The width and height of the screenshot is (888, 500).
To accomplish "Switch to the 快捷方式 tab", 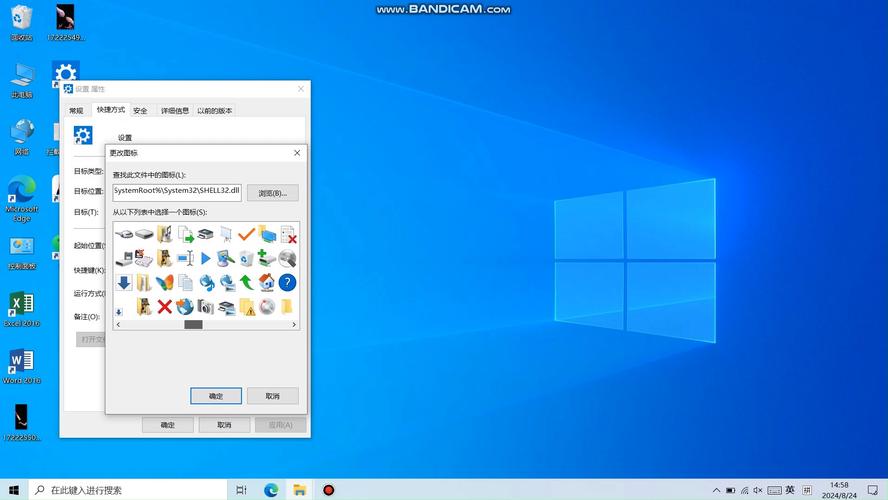I will [110, 109].
